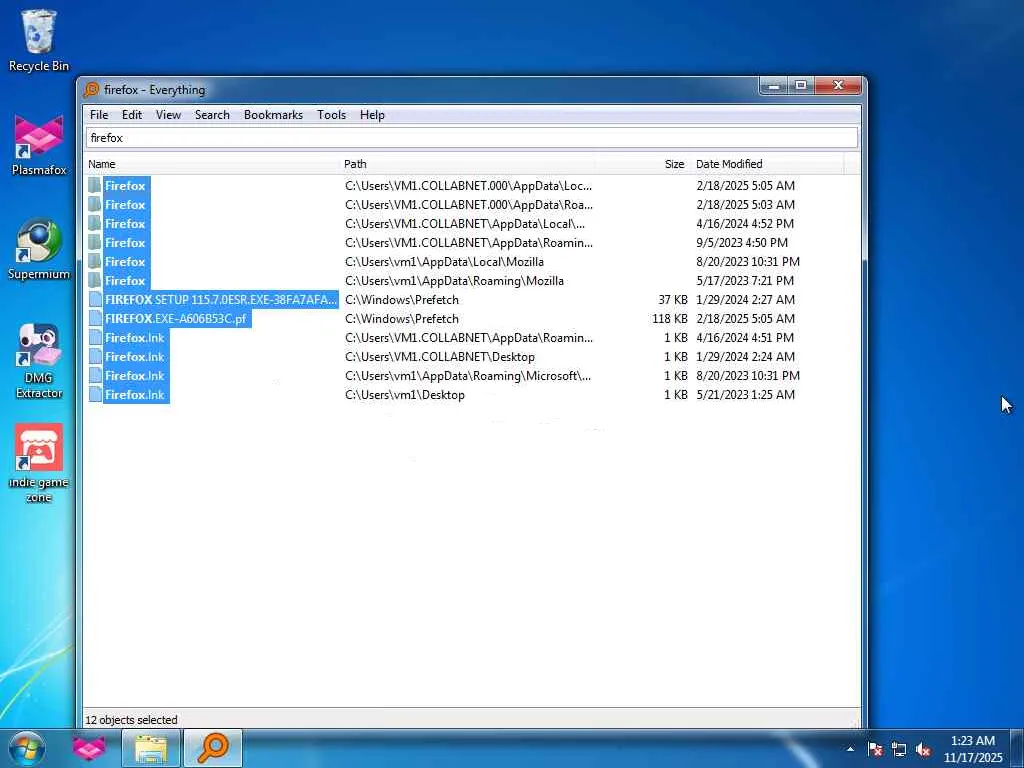The width and height of the screenshot is (1024, 768).
Task: Click folder icon of Firefox dated 4/16/2024 4:52 PM
Action: (95, 223)
